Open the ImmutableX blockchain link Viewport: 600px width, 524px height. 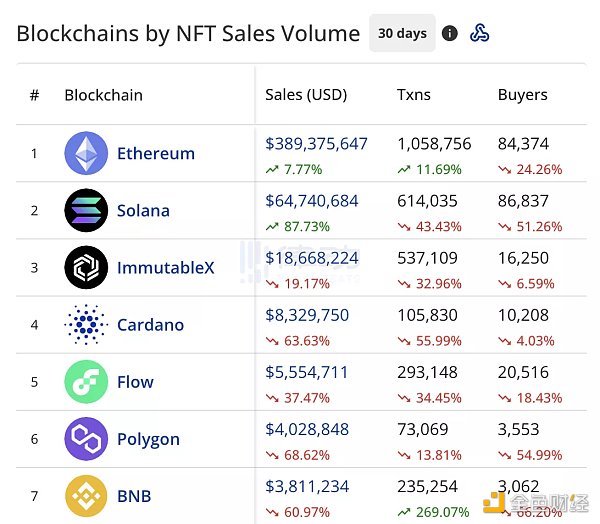pos(165,268)
